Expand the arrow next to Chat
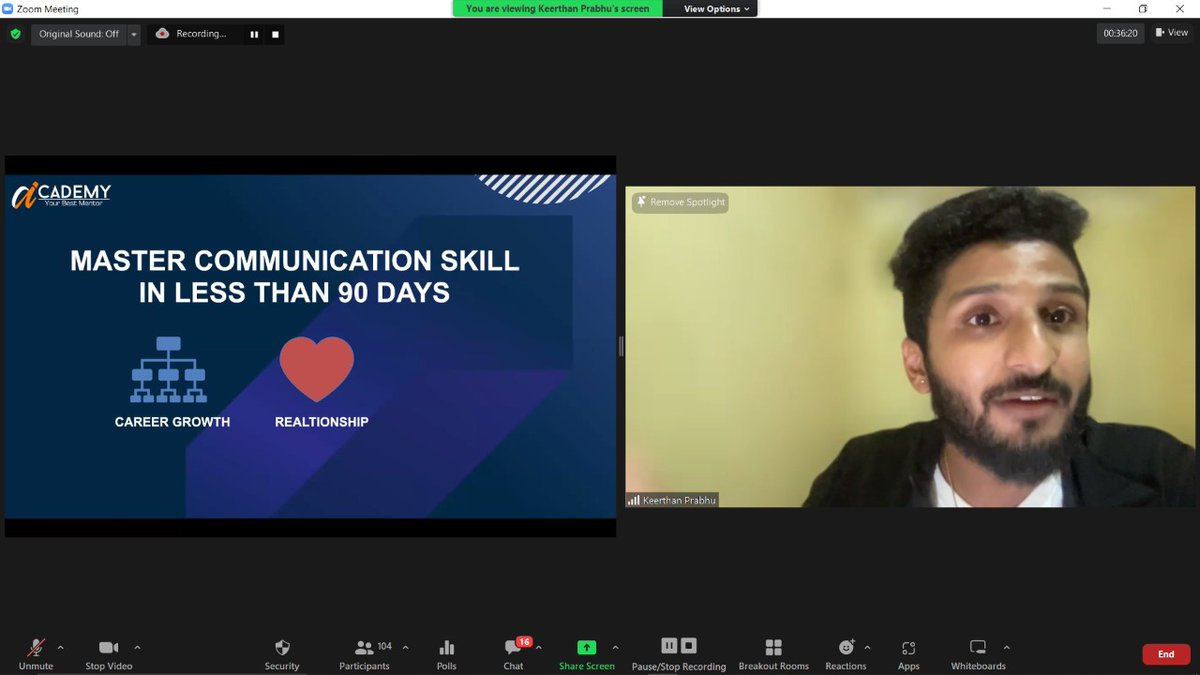 [x=539, y=647]
